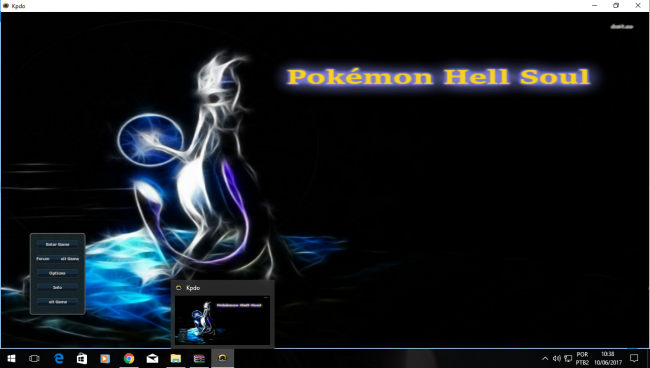This screenshot has width=650, height=368.
Task: Open the Windows Start menu
Action: 11,358
